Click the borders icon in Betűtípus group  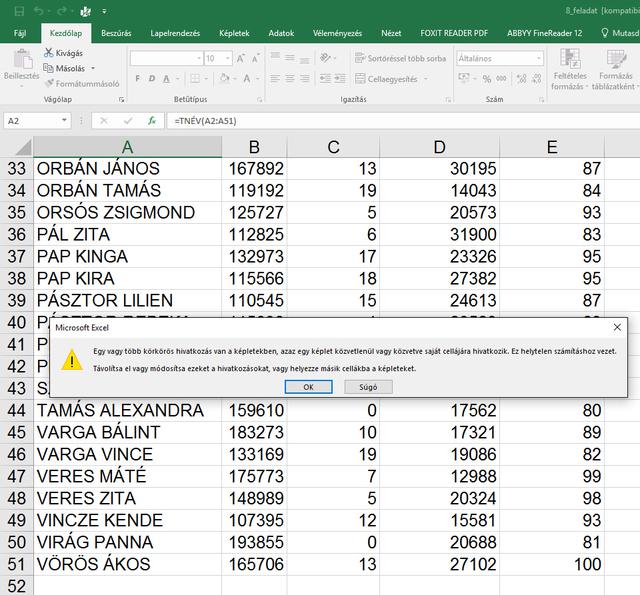(x=195, y=78)
